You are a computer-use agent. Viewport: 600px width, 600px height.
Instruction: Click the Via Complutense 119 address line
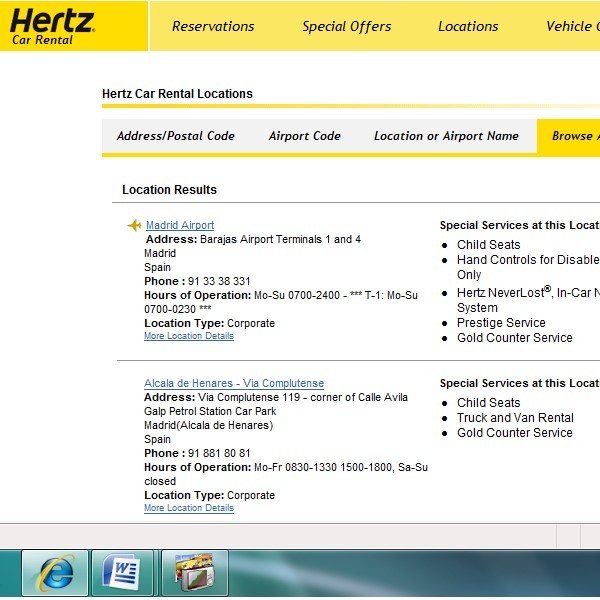[303, 397]
